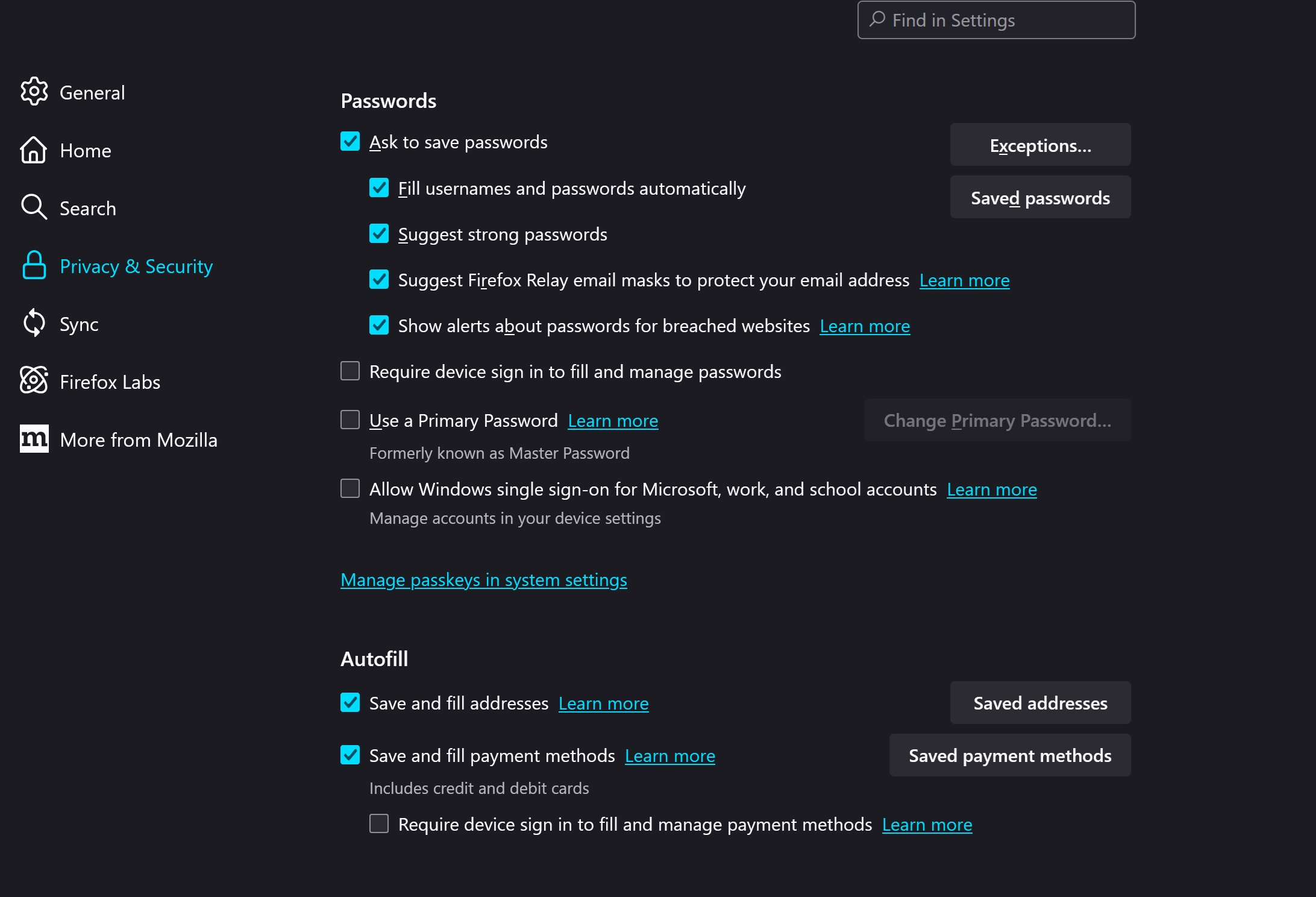Toggle Suggest Firefox Relay email masks checkbox
The image size is (1316, 897).
pos(379,279)
